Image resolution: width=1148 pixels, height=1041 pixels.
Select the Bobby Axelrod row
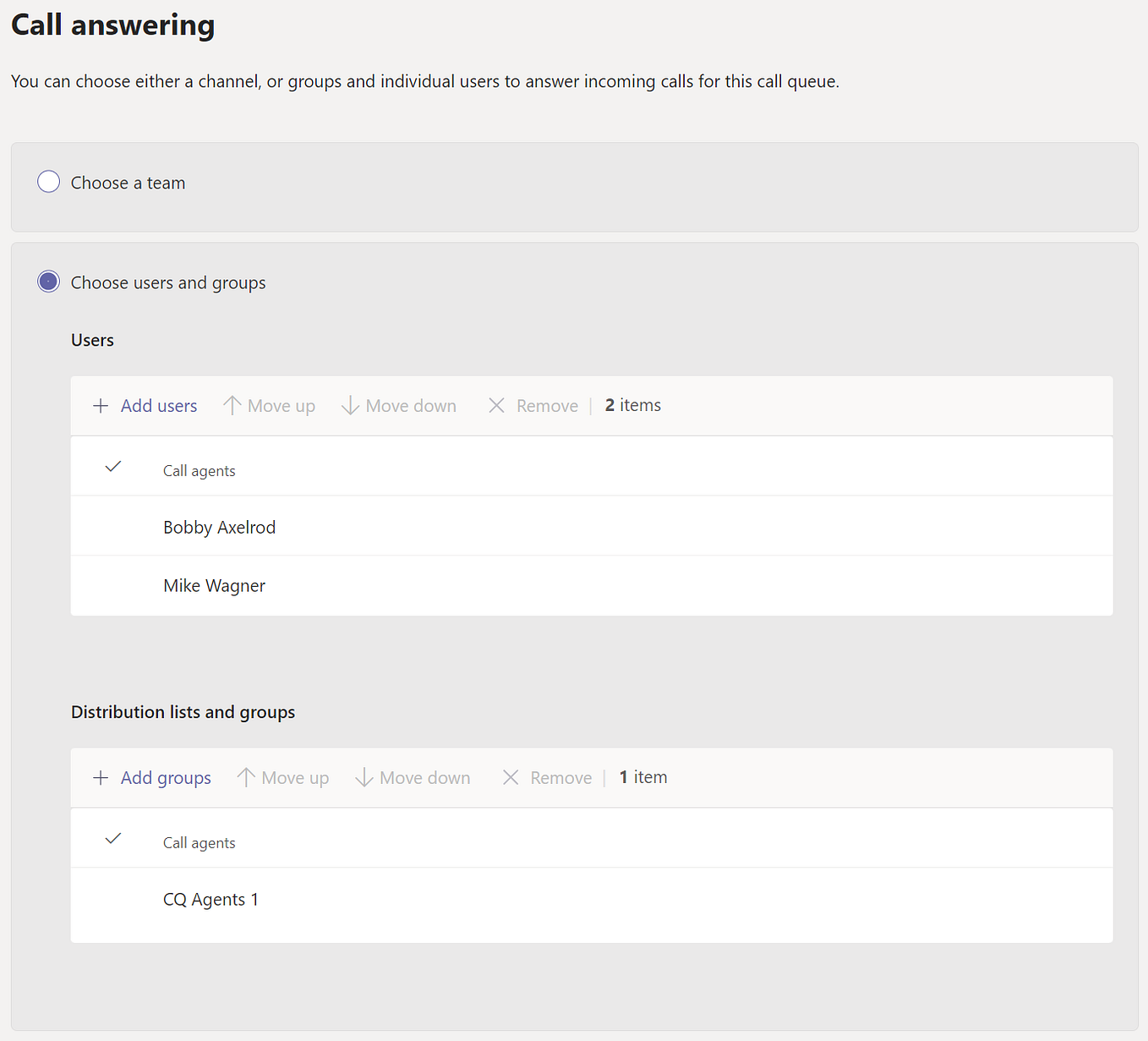[x=219, y=526]
